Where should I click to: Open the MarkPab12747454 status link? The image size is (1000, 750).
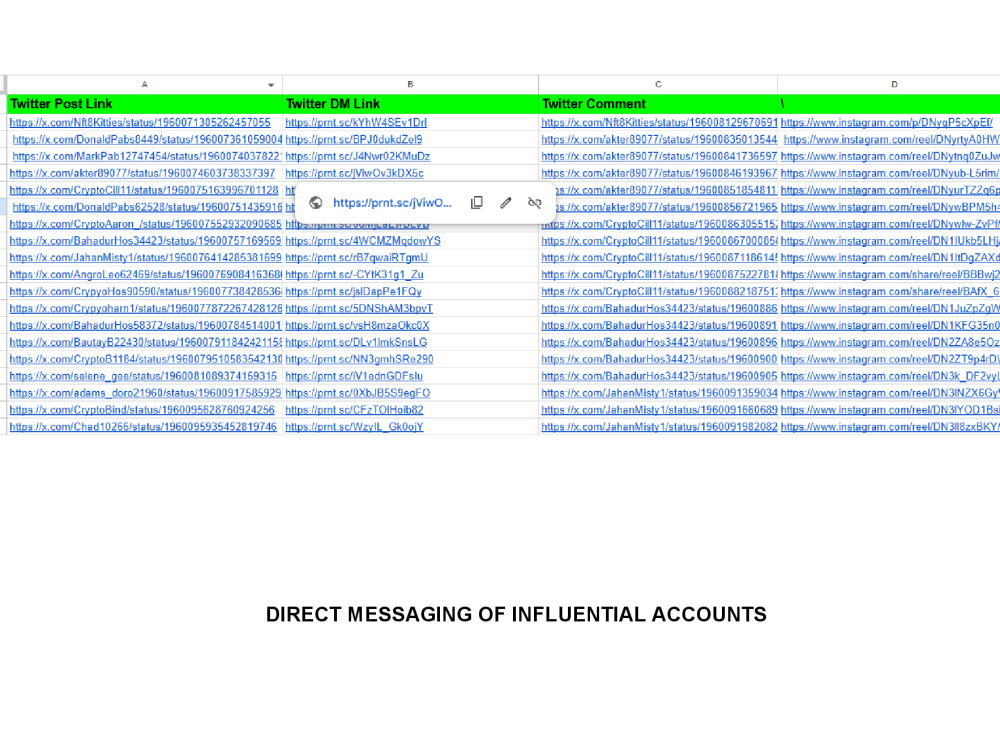click(147, 156)
